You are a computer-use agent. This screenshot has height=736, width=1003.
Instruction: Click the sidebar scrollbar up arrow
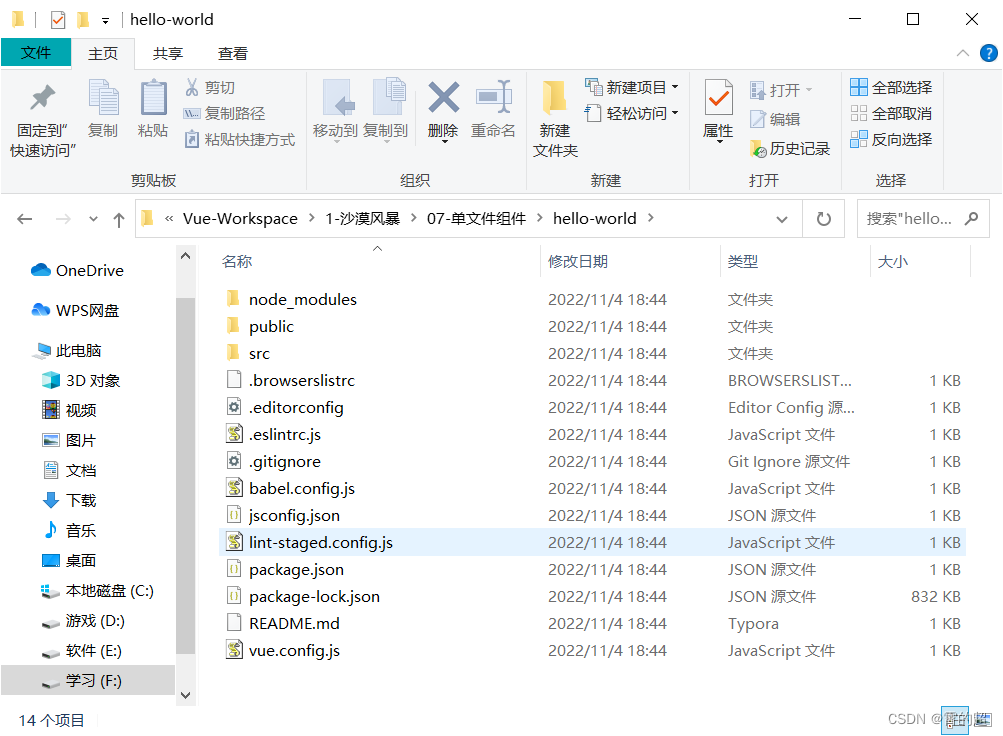(186, 256)
